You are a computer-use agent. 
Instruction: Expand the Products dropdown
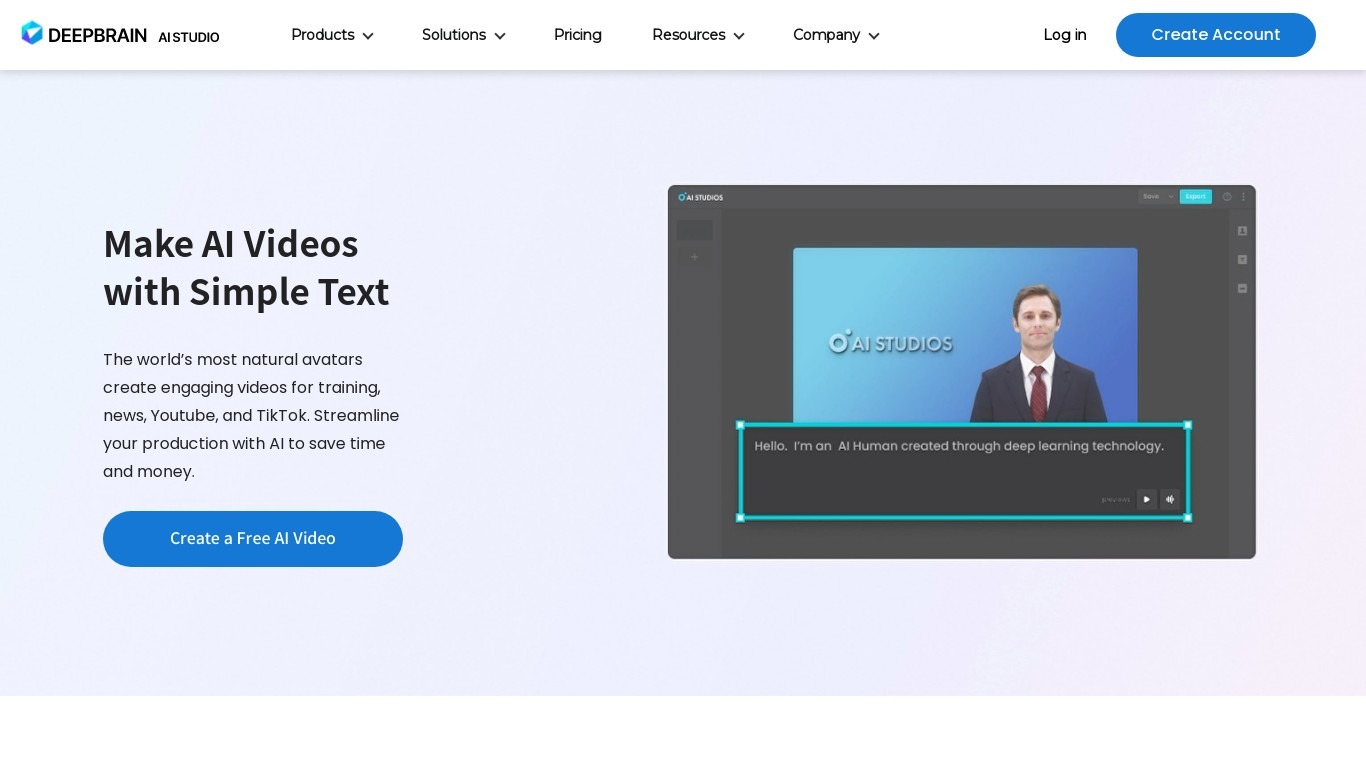(332, 35)
